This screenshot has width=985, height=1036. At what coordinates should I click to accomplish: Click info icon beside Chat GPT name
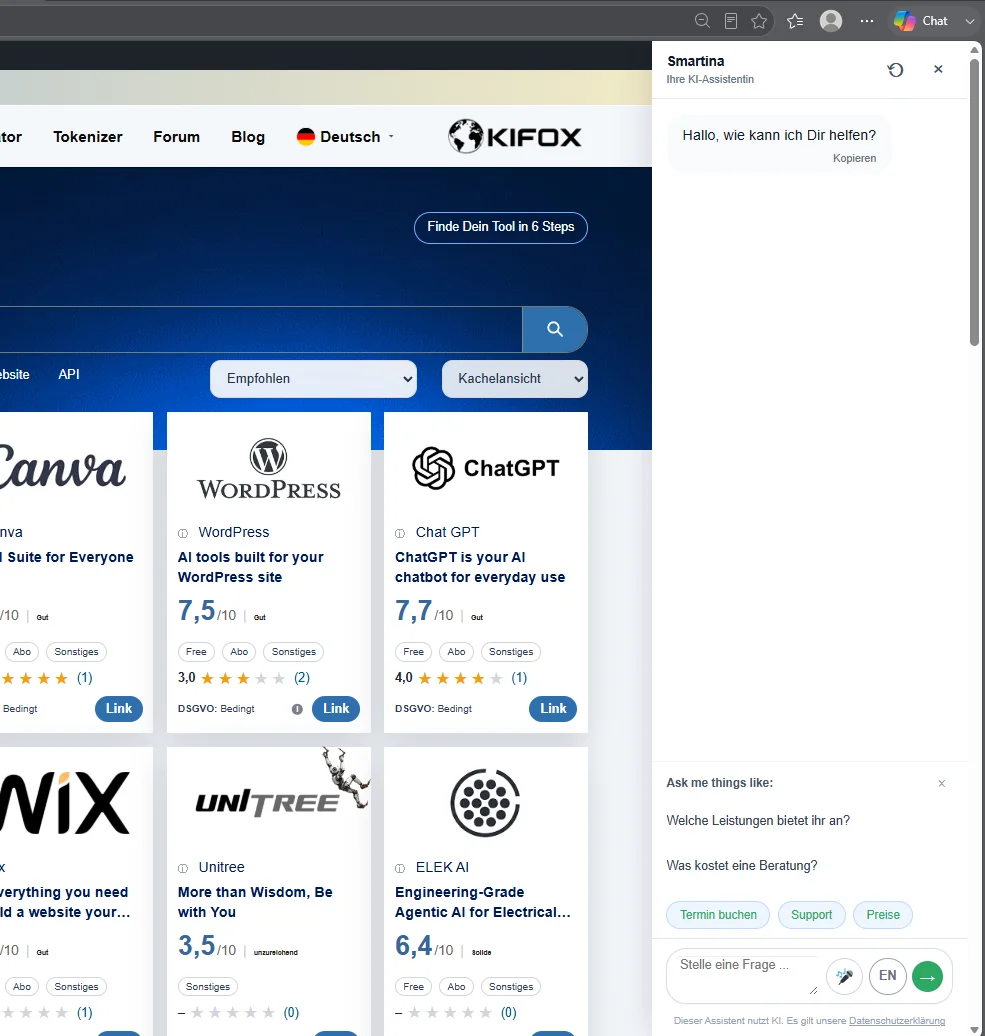tap(400, 533)
